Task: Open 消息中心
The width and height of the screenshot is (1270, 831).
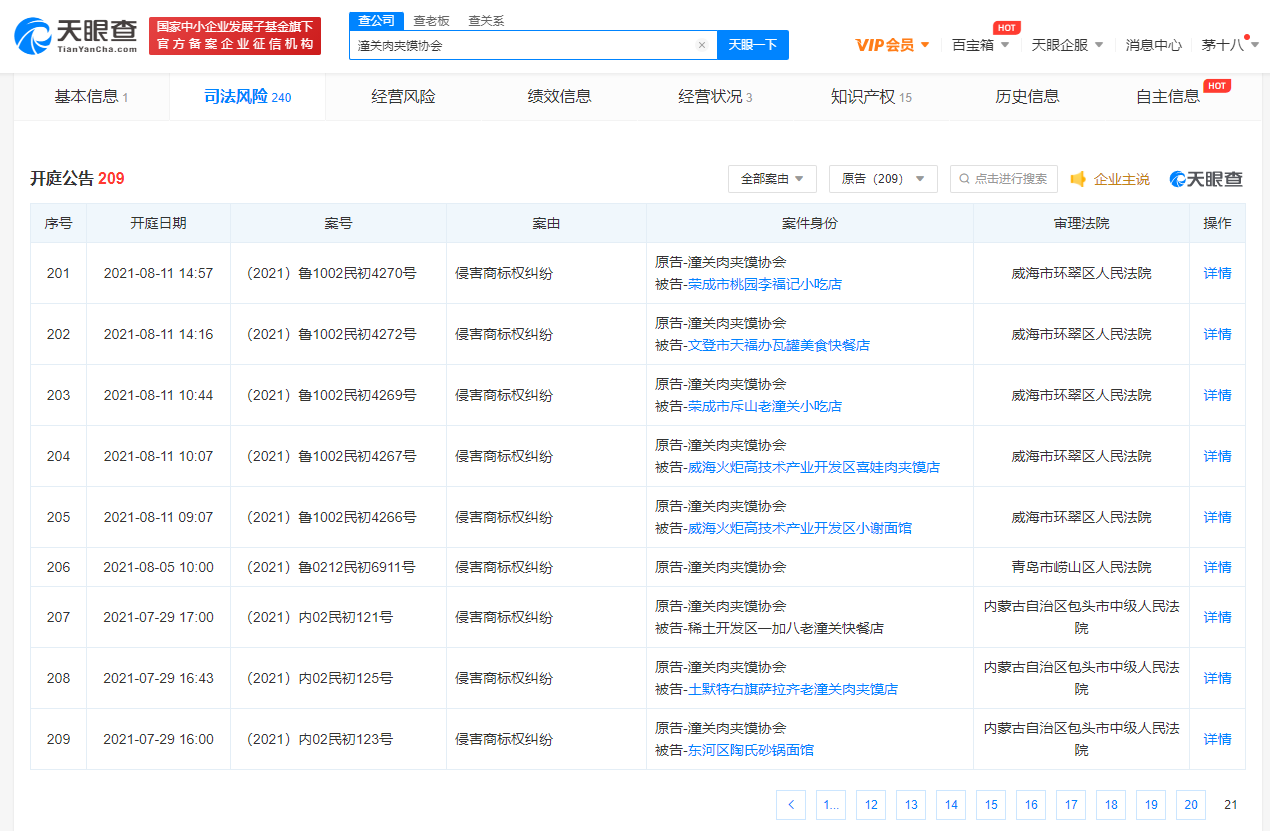Action: click(1153, 45)
